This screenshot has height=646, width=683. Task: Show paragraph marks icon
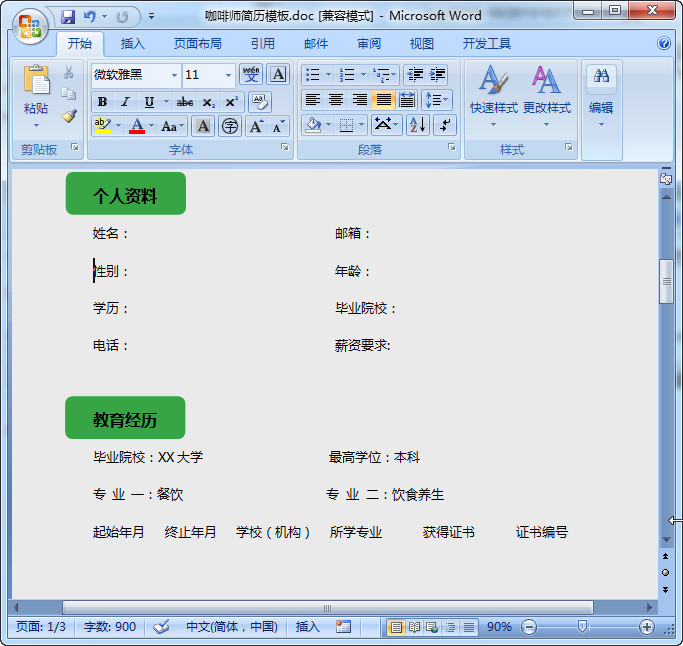tap(445, 125)
